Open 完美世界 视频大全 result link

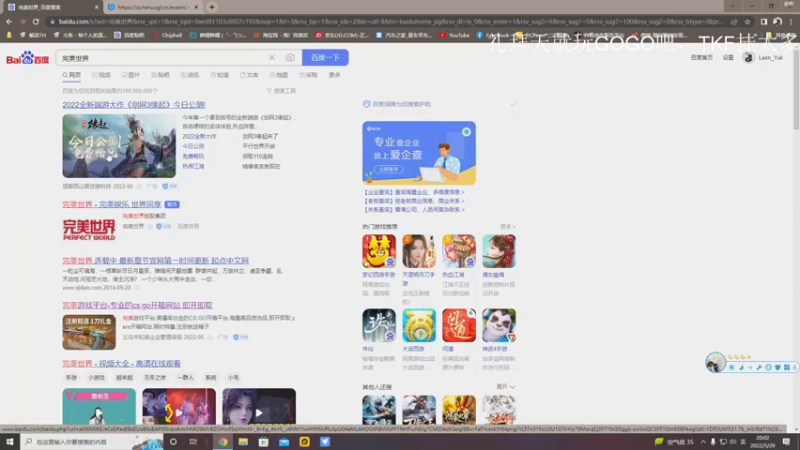121,364
